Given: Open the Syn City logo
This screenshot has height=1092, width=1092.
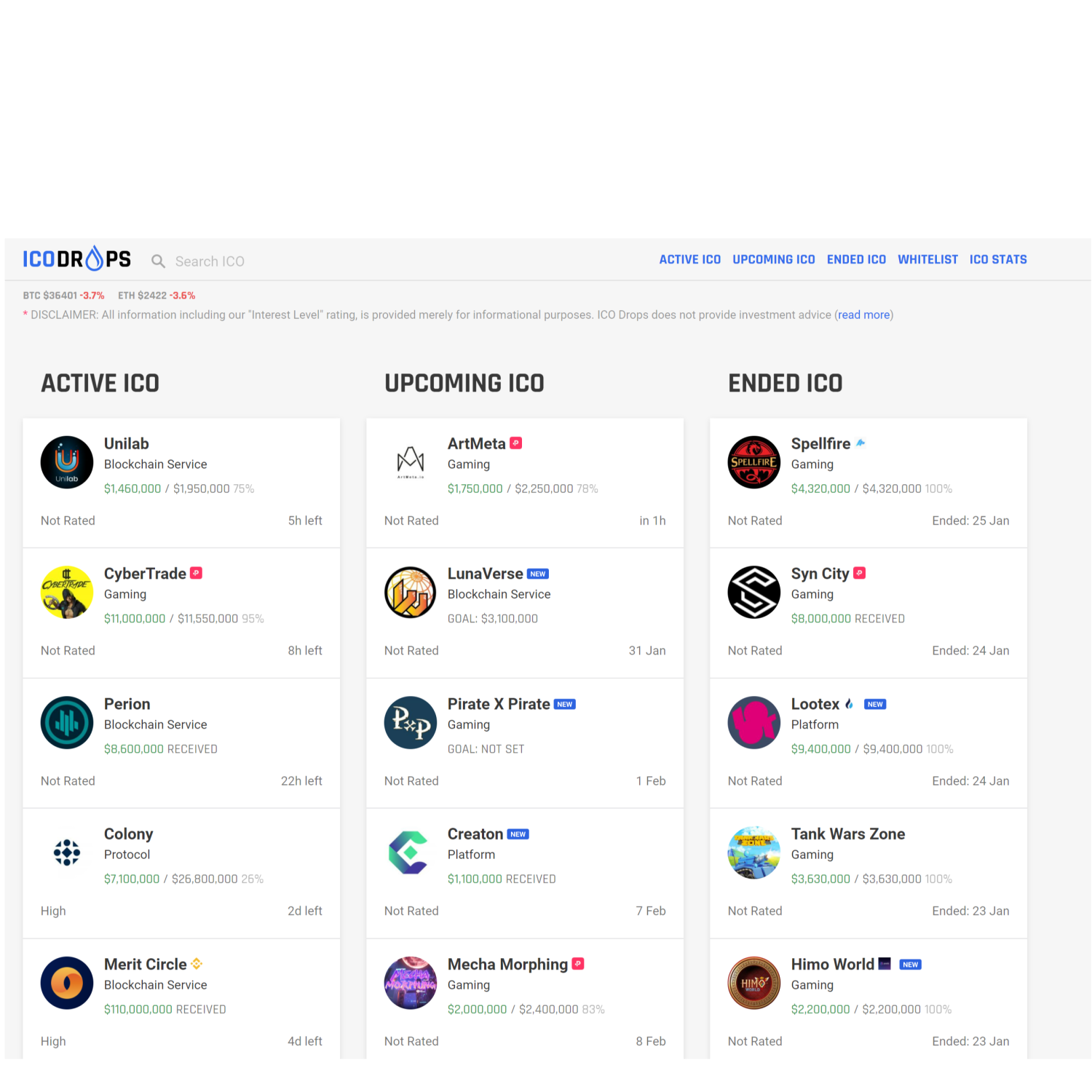Looking at the screenshot, I should [754, 593].
